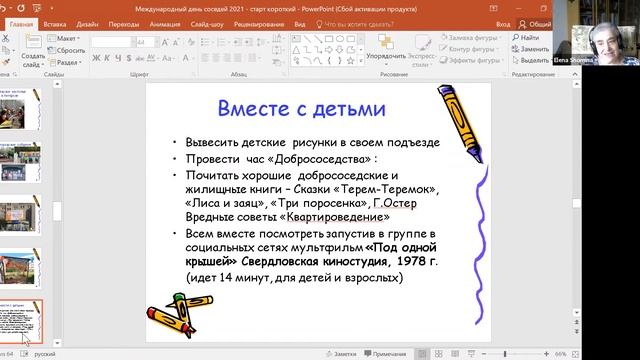This screenshot has height=360, width=640.
Task: Toggle underline Ч formatting
Action: (118, 58)
